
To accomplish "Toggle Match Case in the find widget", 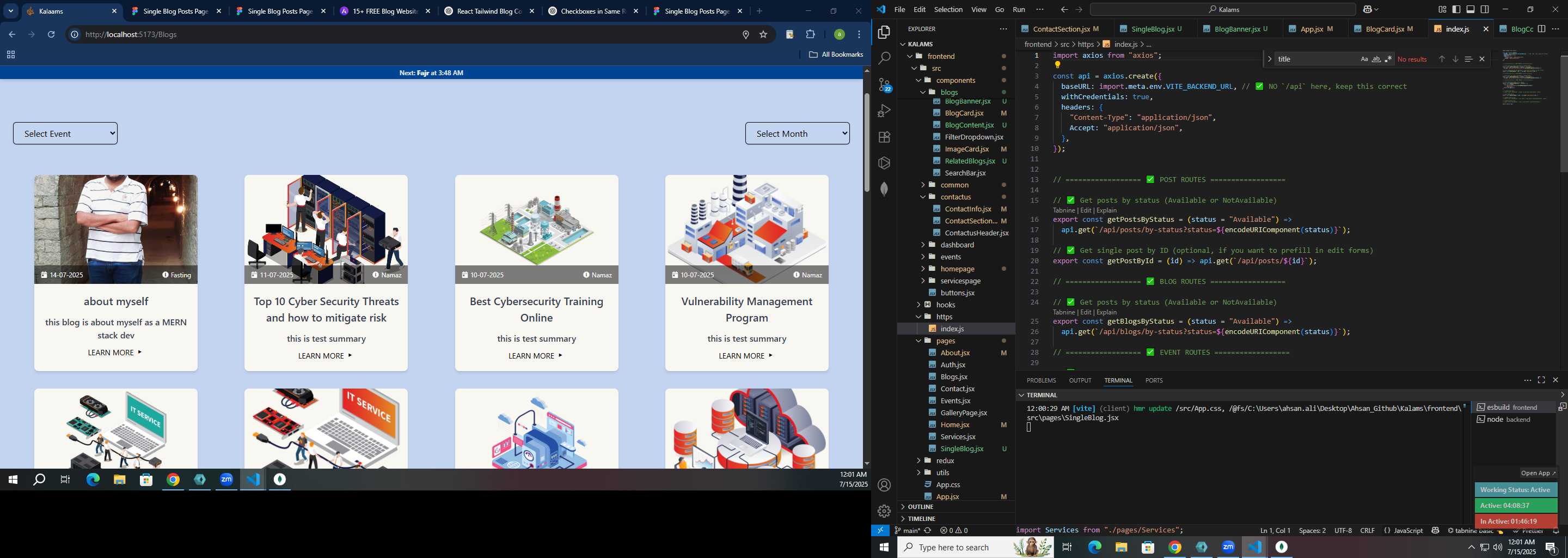I will [1364, 59].
